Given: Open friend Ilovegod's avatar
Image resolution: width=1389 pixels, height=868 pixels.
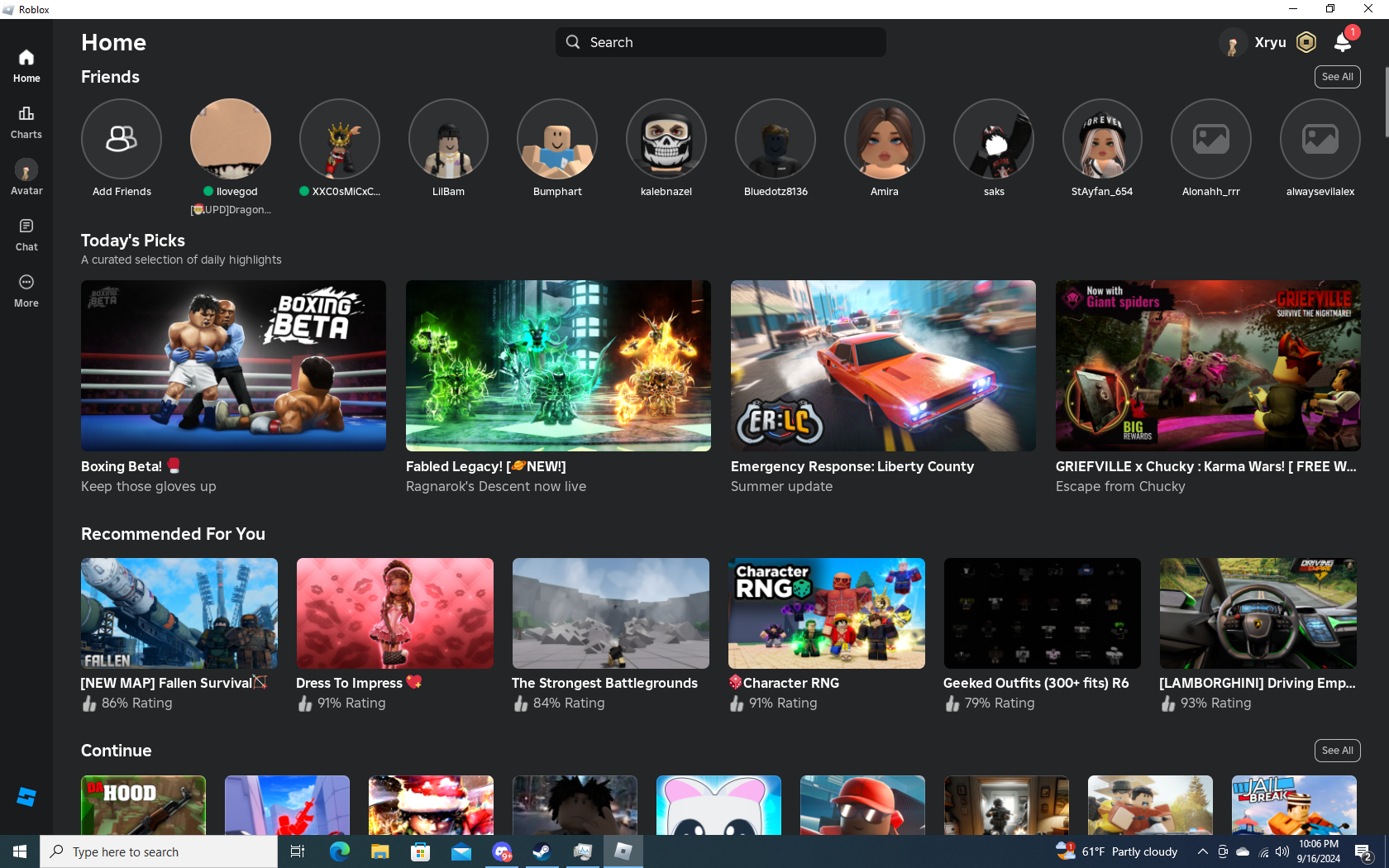Looking at the screenshot, I should point(231,139).
